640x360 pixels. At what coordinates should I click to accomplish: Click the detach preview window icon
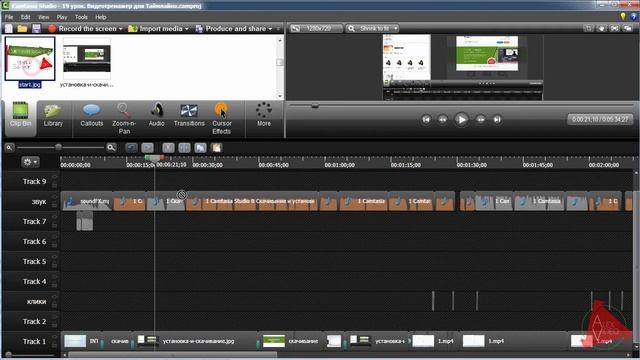[628, 28]
